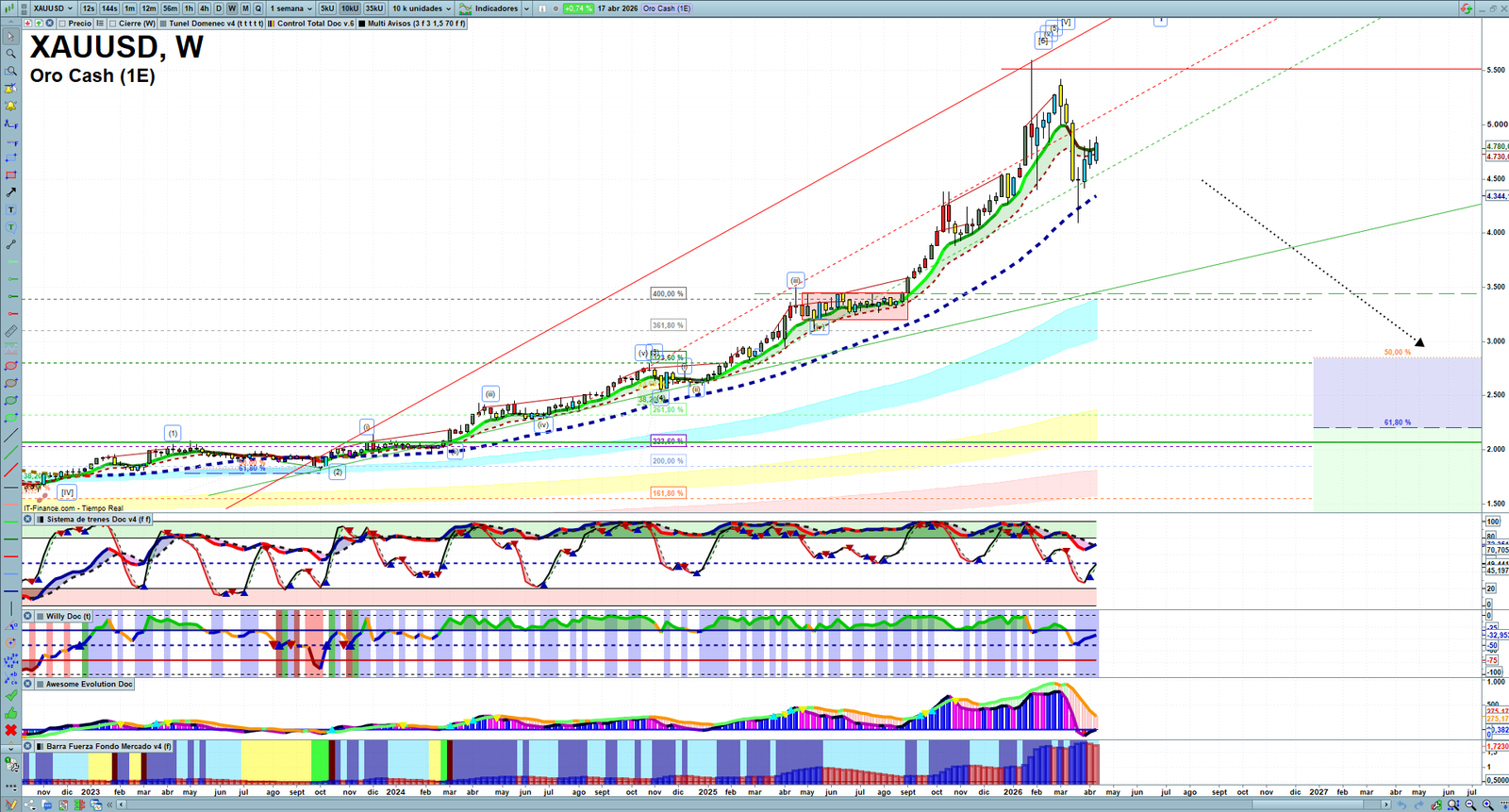This screenshot has height=812, width=1509.
Task: Toggle the 5kU history depth
Action: (x=327, y=8)
